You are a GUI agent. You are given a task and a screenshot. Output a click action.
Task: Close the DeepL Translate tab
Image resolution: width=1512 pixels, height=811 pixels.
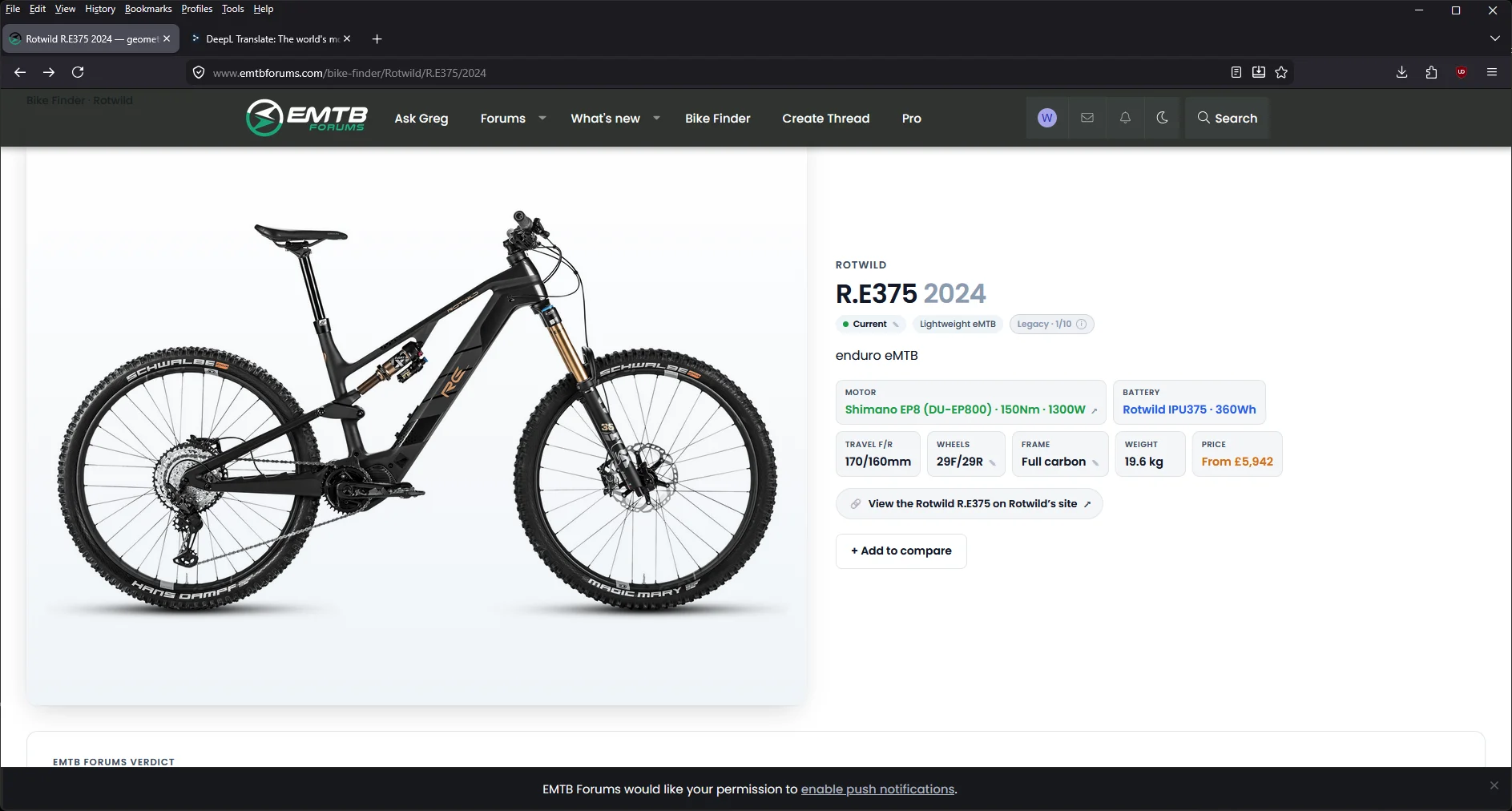(x=347, y=38)
